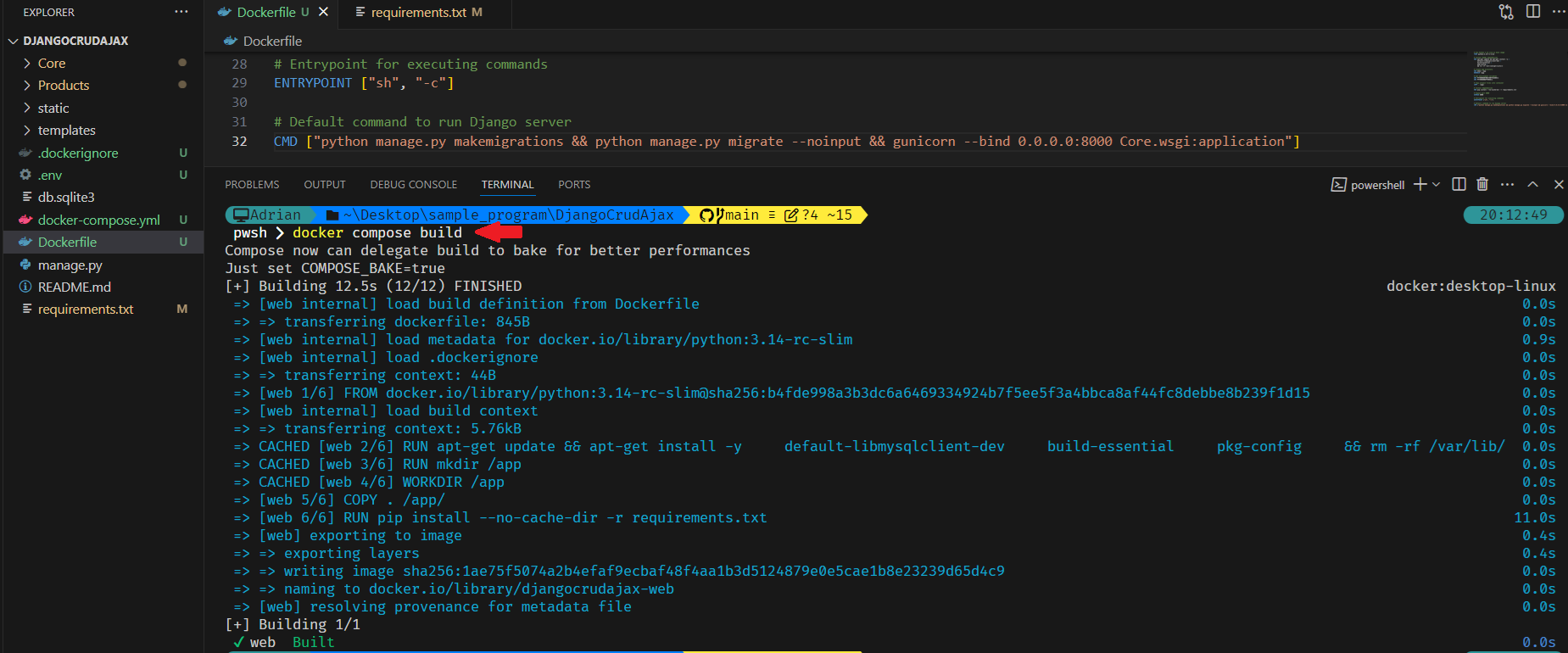Expand the templates folder

point(66,130)
